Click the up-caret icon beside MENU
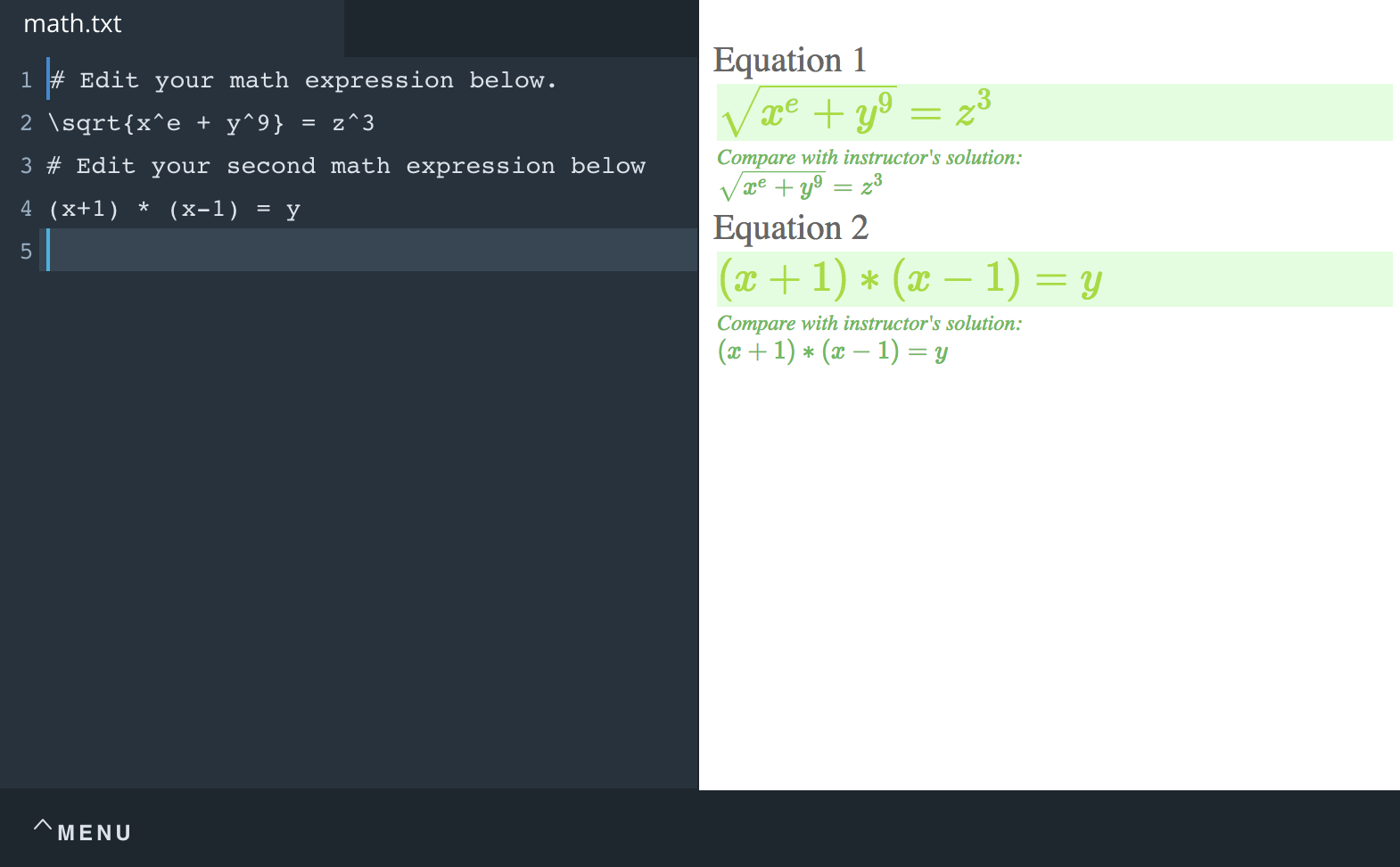This screenshot has height=867, width=1400. [x=42, y=825]
